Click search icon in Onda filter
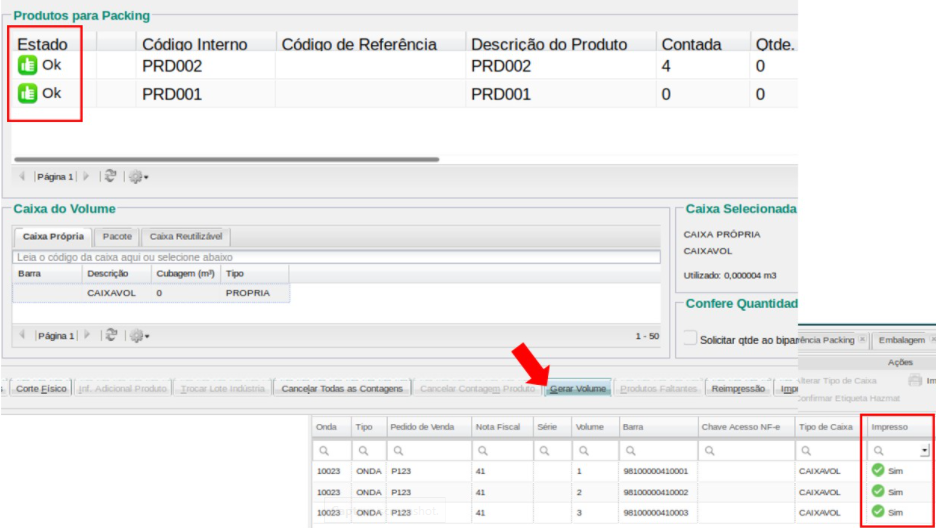This screenshot has height=528, width=936. (323, 450)
